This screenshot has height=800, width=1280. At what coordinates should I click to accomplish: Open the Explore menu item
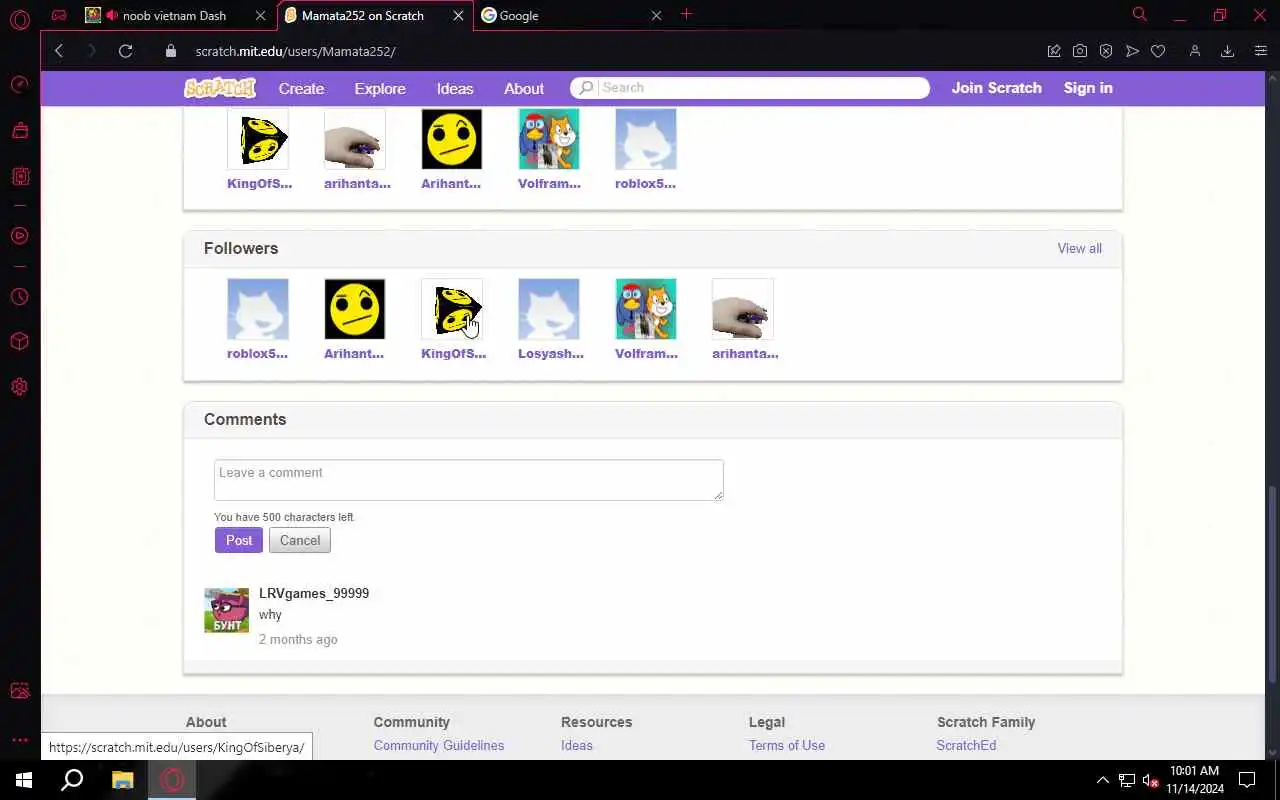pyautogui.click(x=380, y=88)
